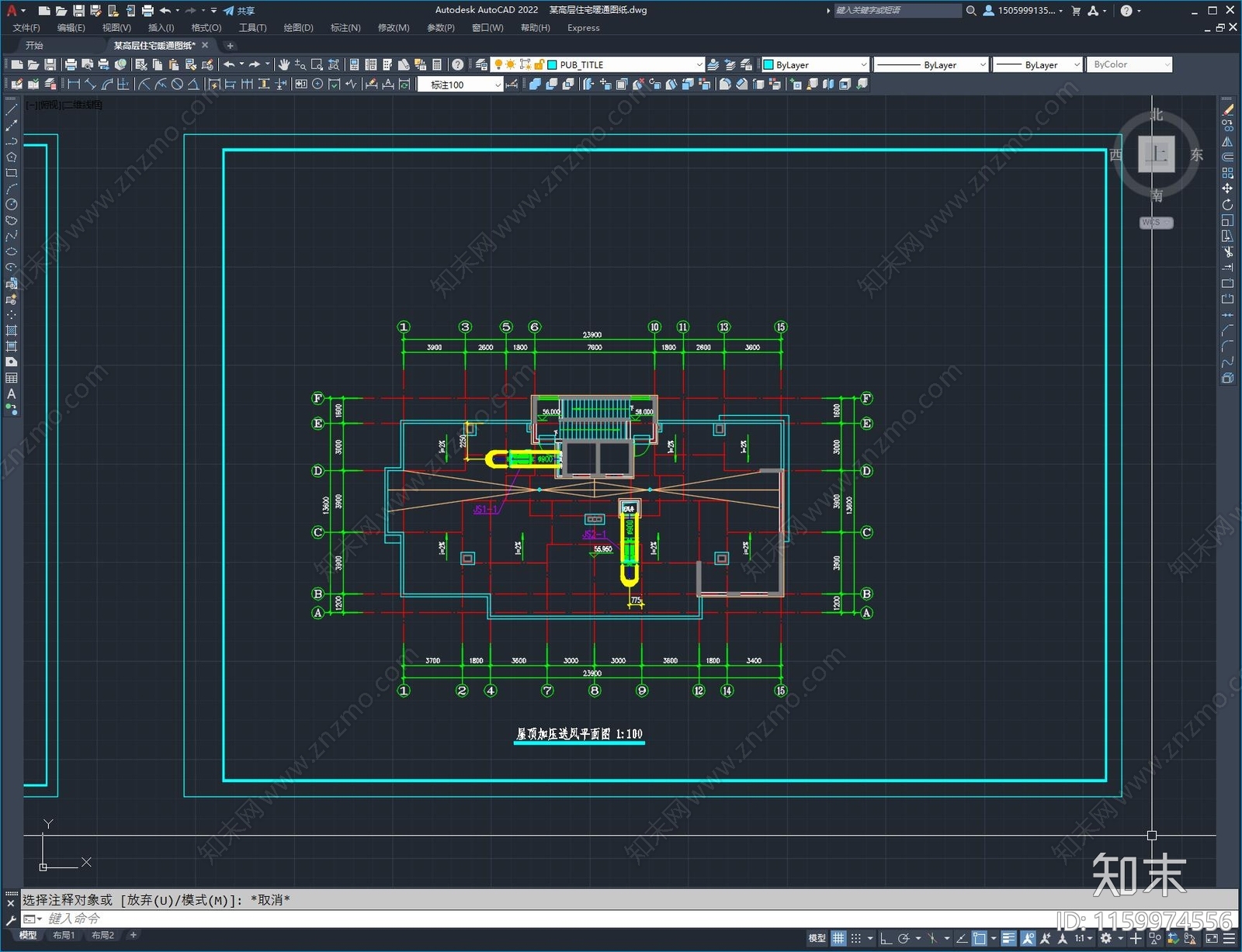
Task: Select the multiline Text tool (A)
Action: [11, 394]
